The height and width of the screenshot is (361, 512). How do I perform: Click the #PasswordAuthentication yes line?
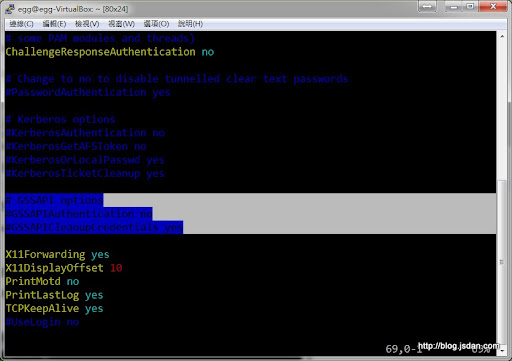[x=88, y=92]
